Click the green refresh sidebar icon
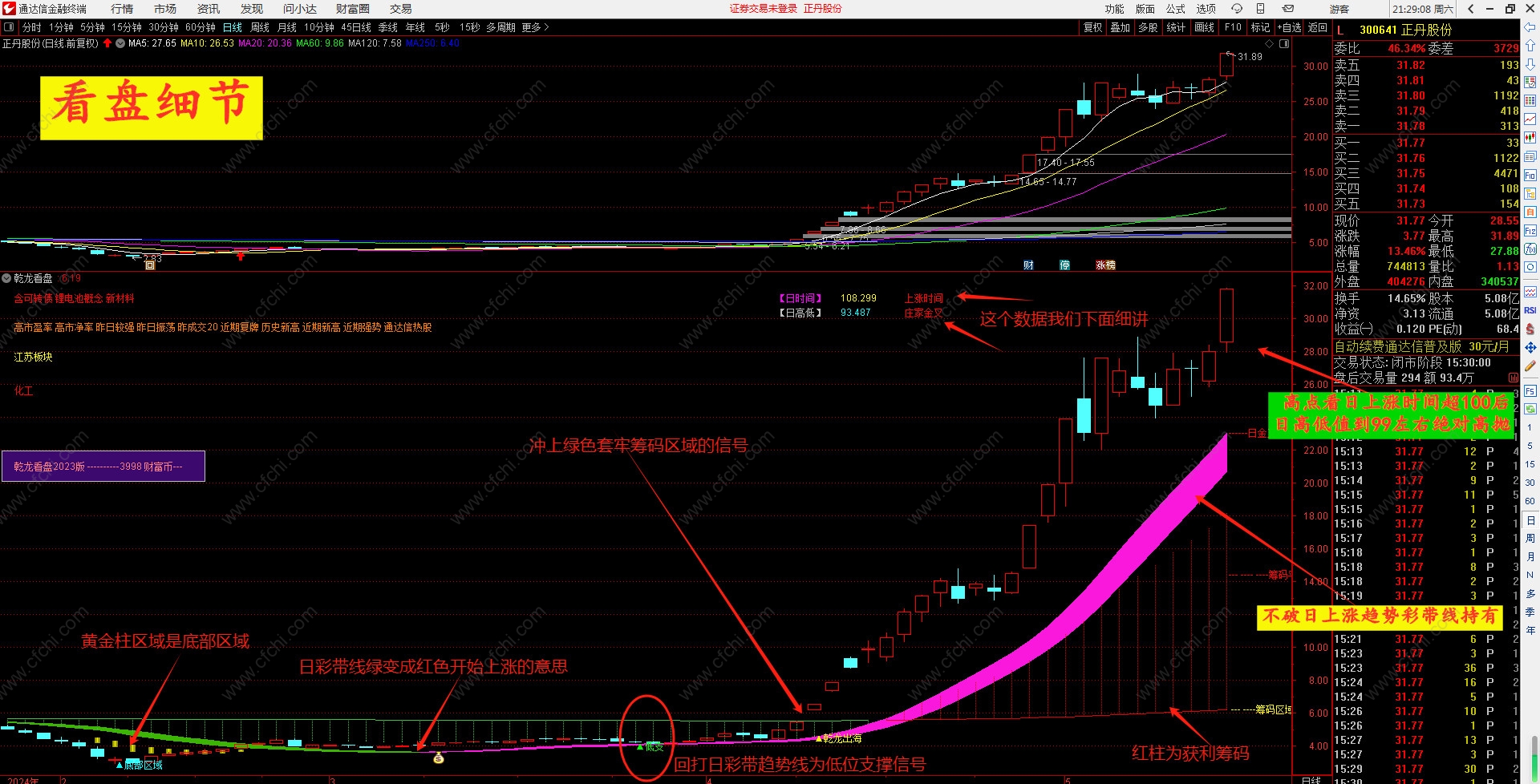This screenshot has height=784, width=1540. (x=1530, y=409)
